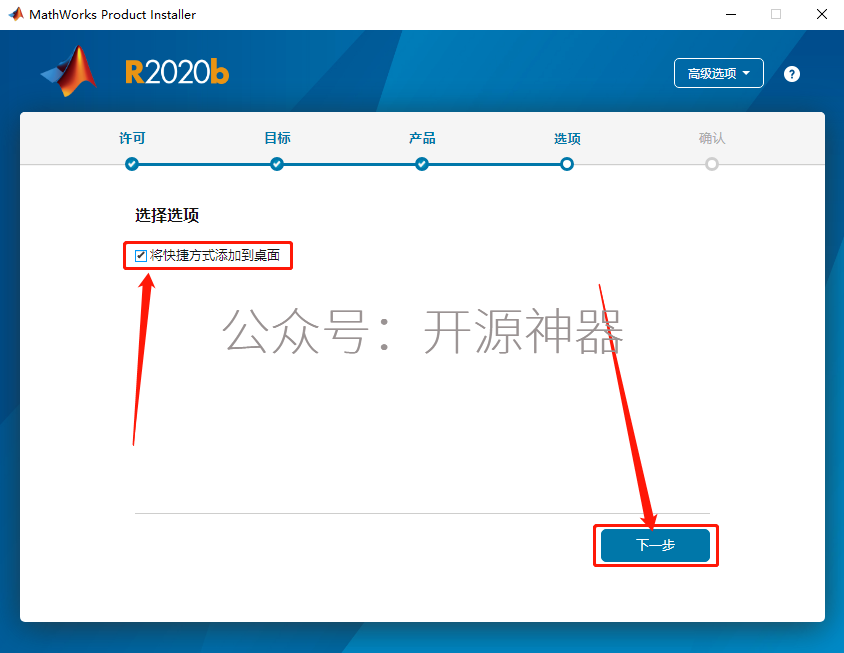This screenshot has height=653, width=844.
Task: Click the 目标 step checkmark circle
Action: click(x=277, y=164)
